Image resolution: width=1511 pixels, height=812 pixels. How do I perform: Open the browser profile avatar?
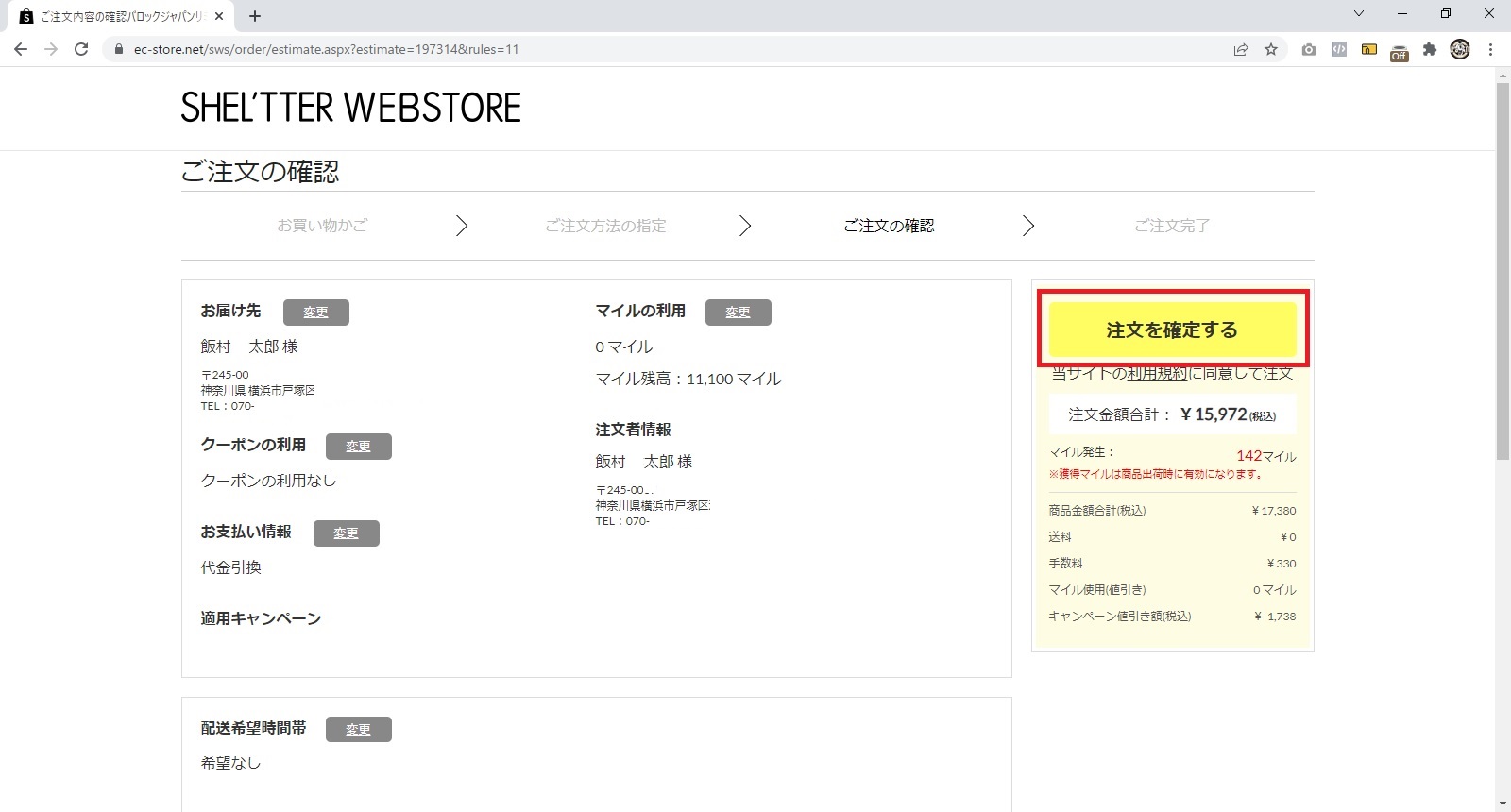(1460, 49)
